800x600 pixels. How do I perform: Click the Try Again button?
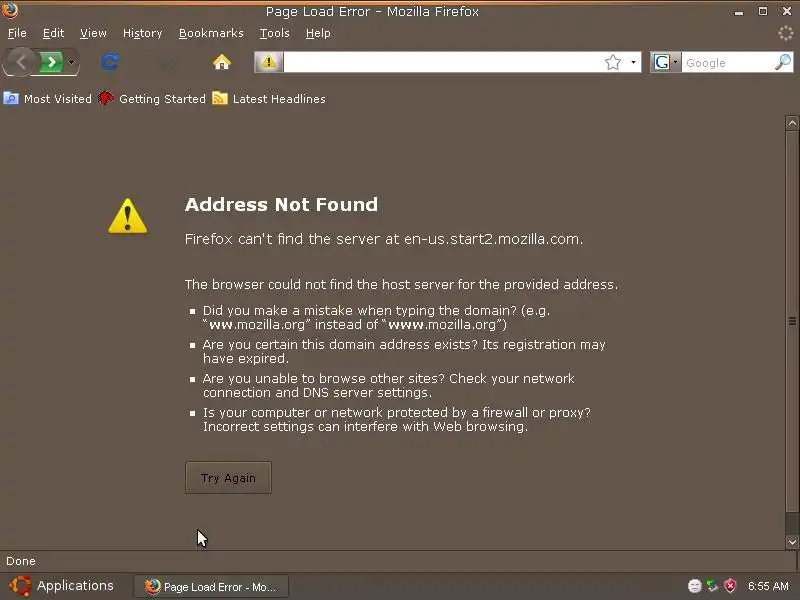click(x=228, y=478)
